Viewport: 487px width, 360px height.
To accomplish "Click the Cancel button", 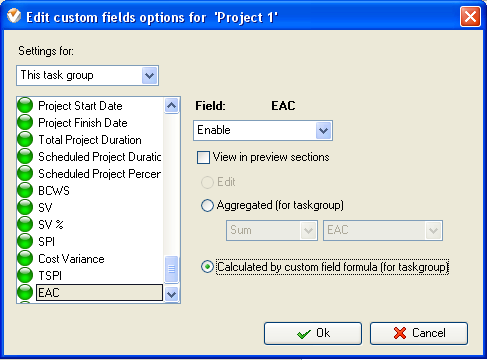I will (x=419, y=333).
